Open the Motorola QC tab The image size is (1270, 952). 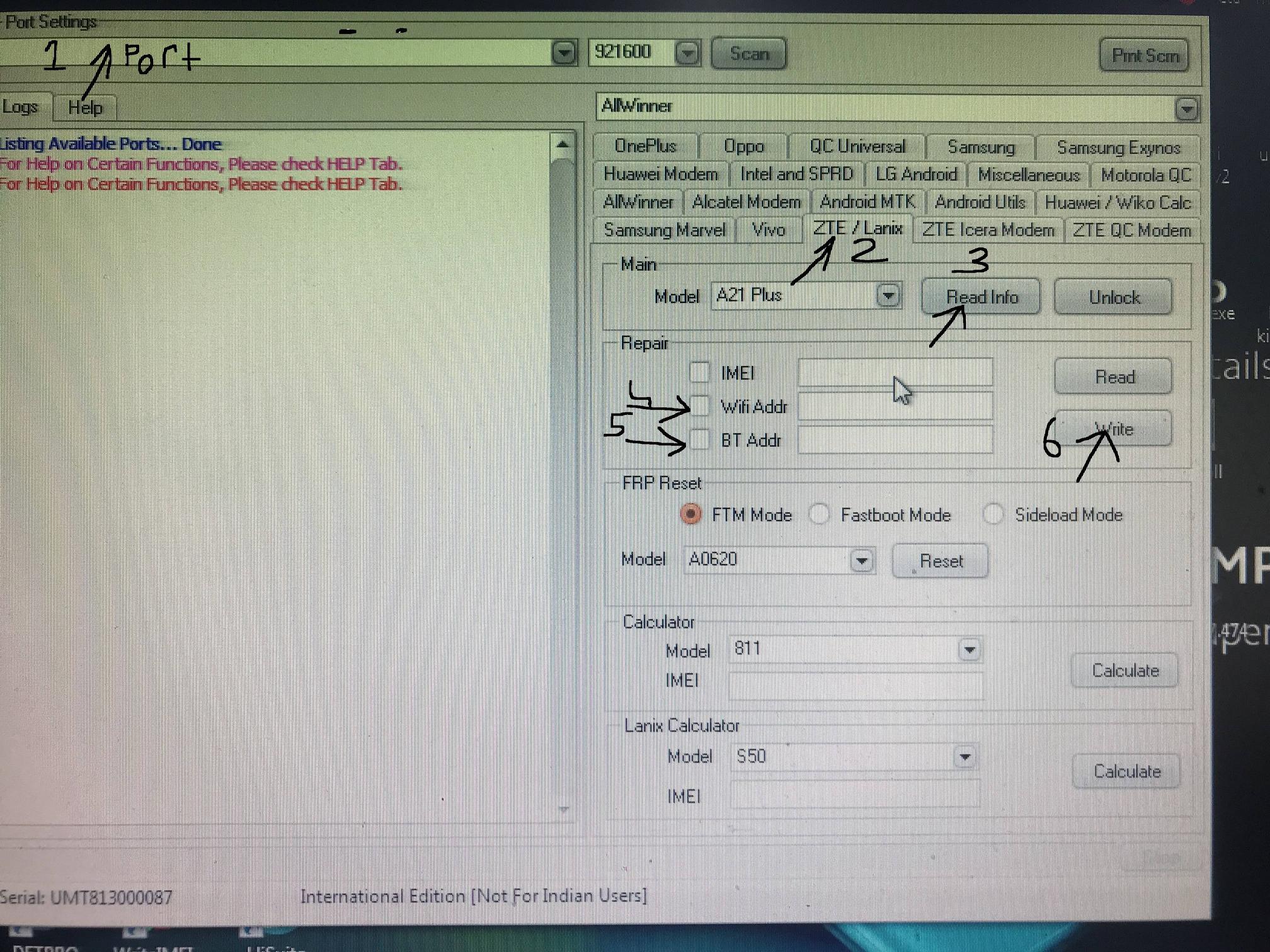1145,175
